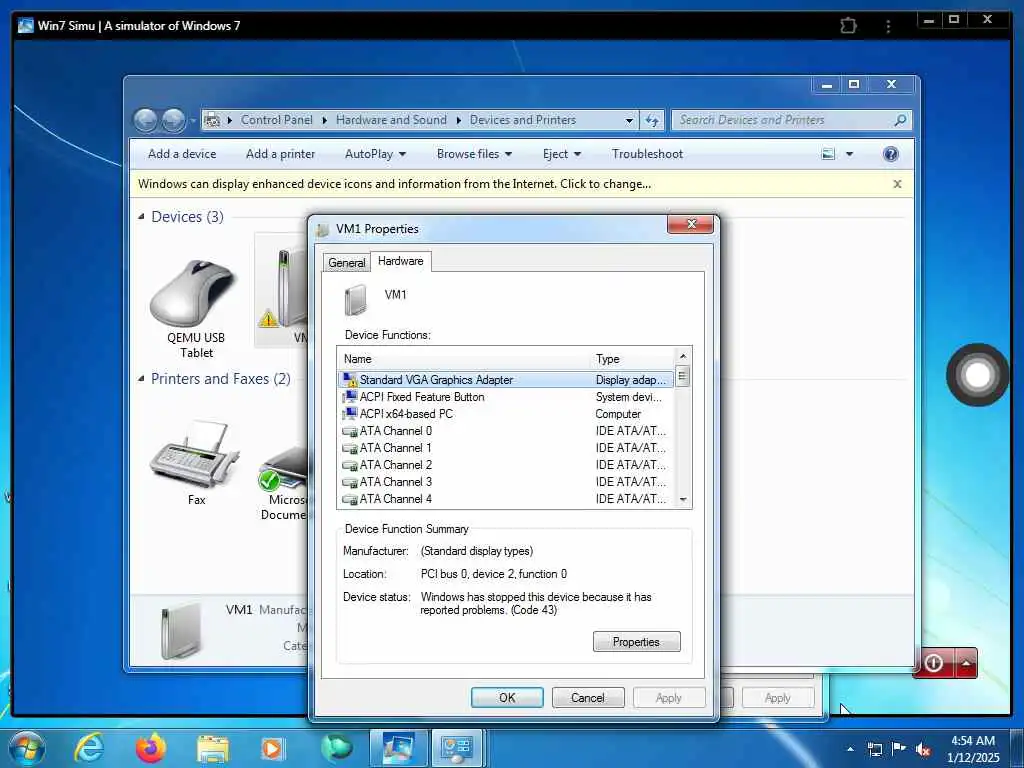Click Add a device
The height and width of the screenshot is (768, 1024).
182,154
